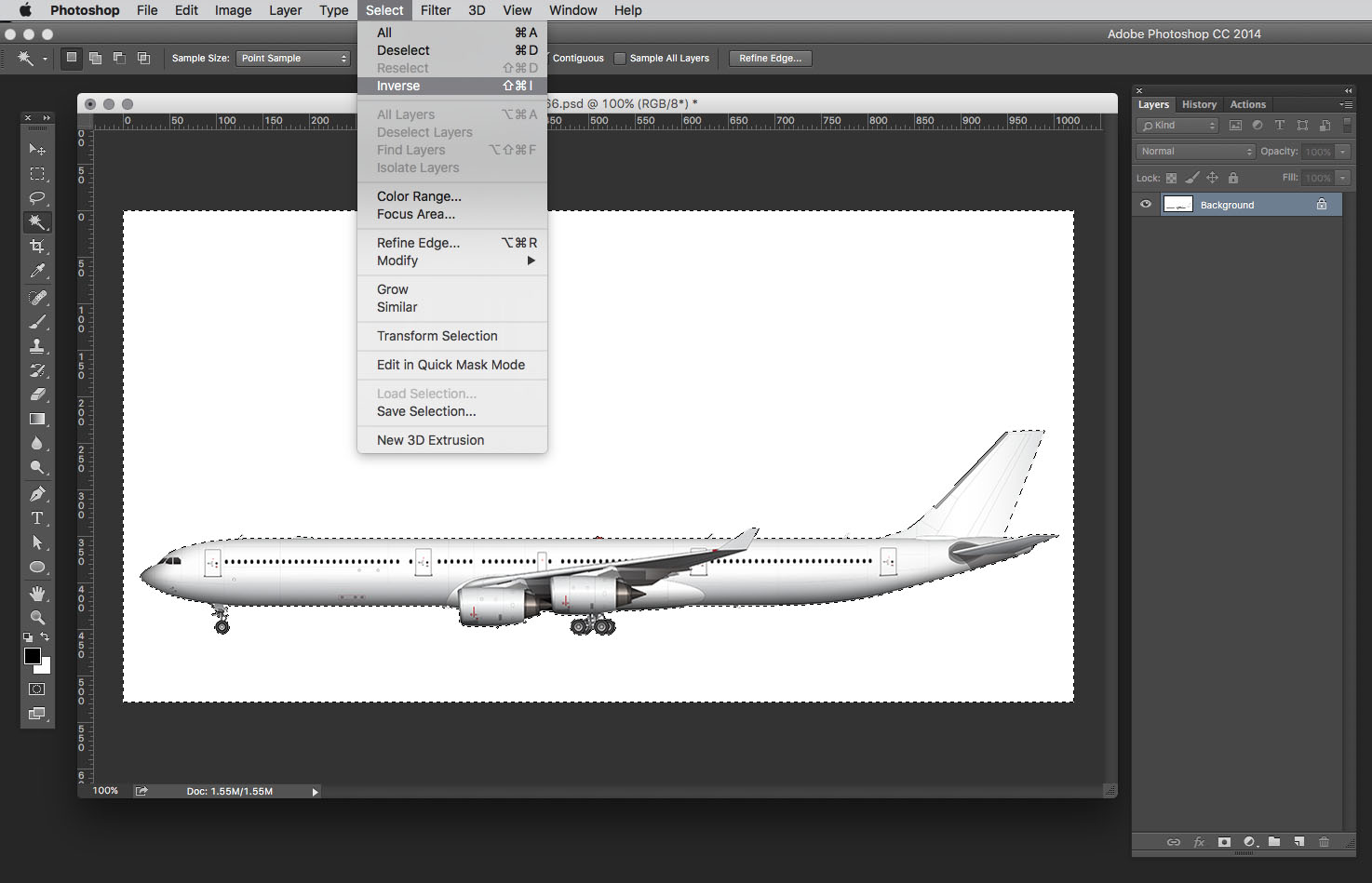
Task: Click the foreground color swatch
Action: (x=33, y=656)
